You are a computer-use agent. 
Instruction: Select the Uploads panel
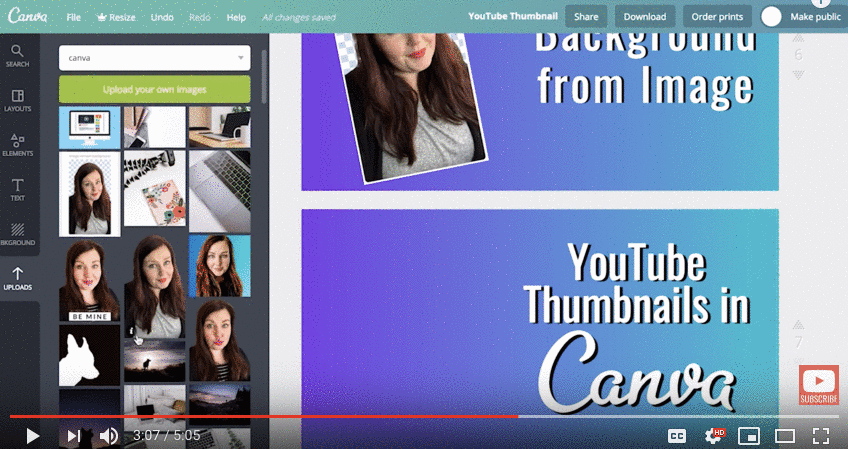(17, 279)
